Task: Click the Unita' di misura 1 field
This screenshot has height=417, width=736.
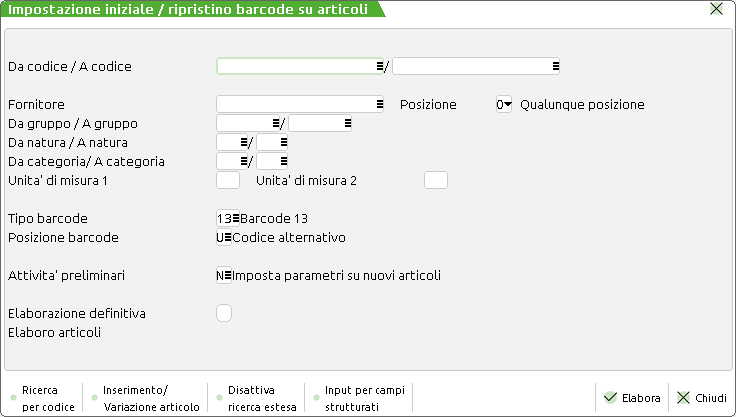Action: click(x=228, y=180)
